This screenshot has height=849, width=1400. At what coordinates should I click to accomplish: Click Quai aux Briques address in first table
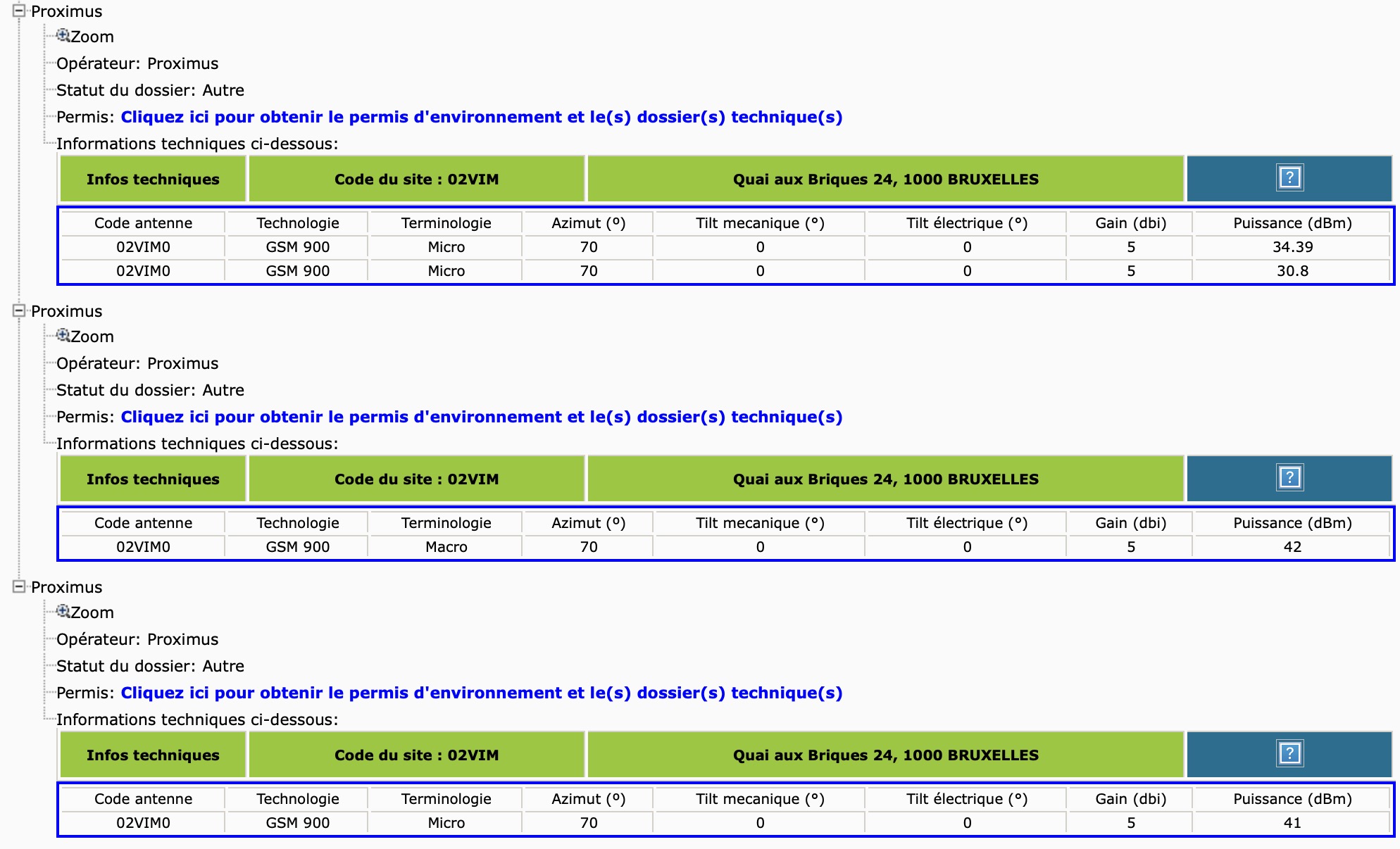[x=886, y=179]
